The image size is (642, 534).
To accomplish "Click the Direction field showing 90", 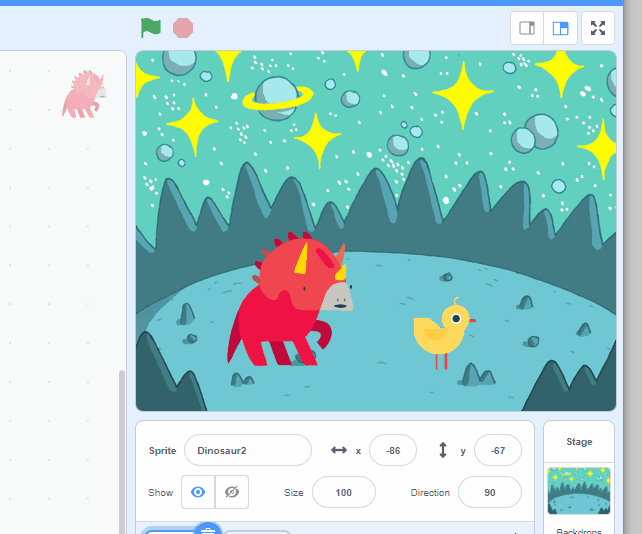I will [490, 492].
